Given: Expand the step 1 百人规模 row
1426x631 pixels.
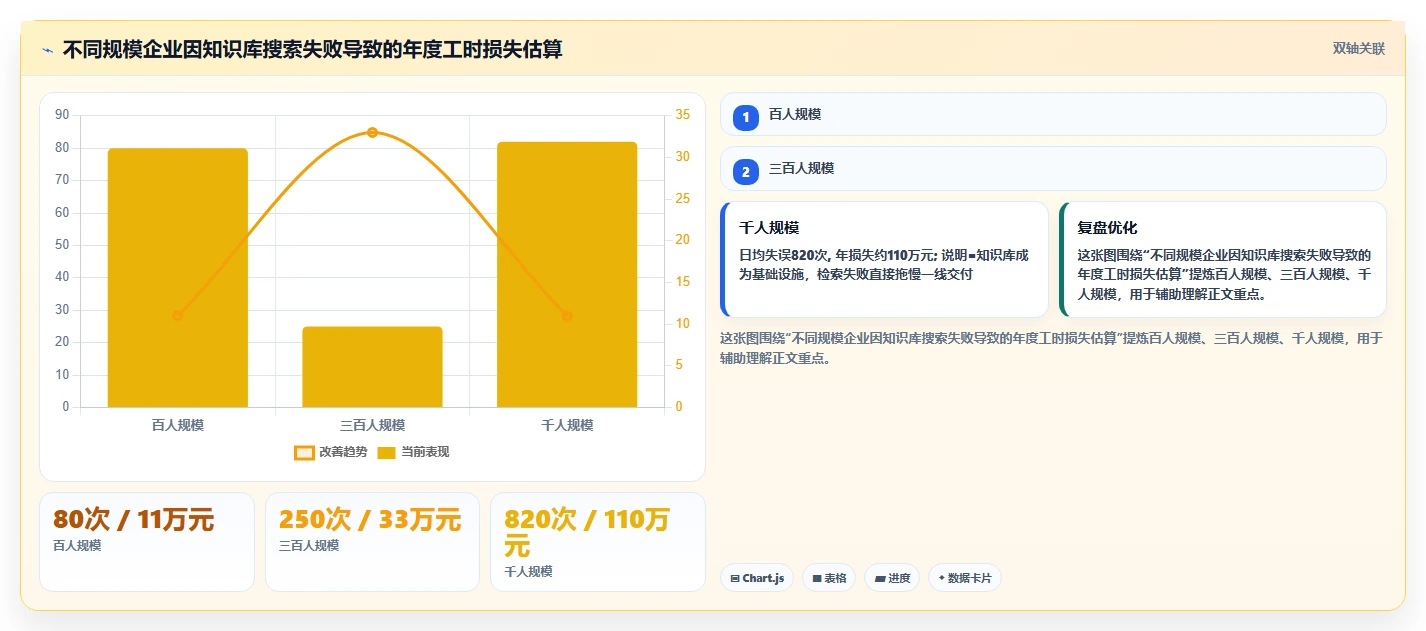Looking at the screenshot, I should [x=1053, y=114].
